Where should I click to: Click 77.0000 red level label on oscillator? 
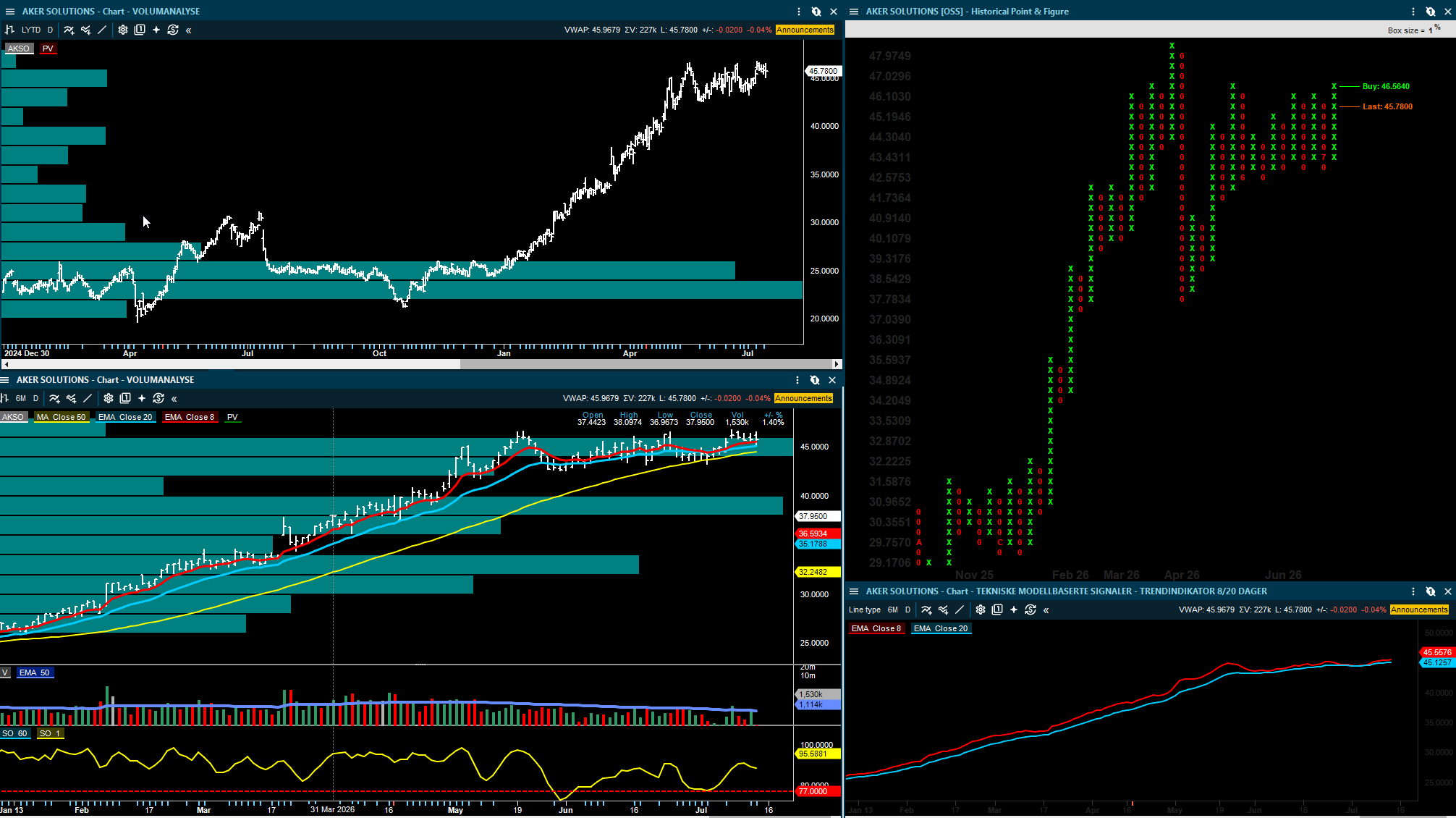(818, 791)
